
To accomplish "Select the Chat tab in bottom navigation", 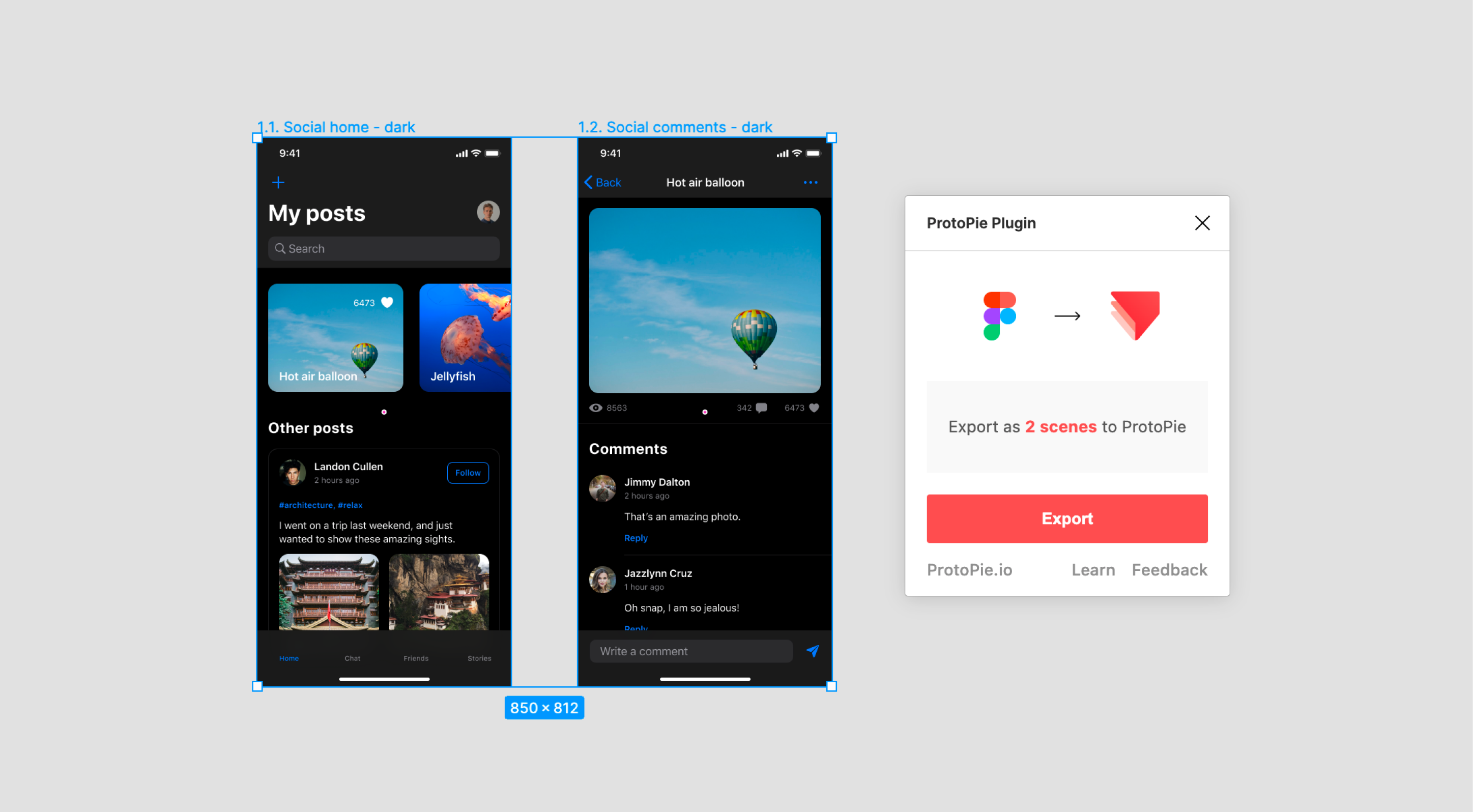I will [352, 657].
